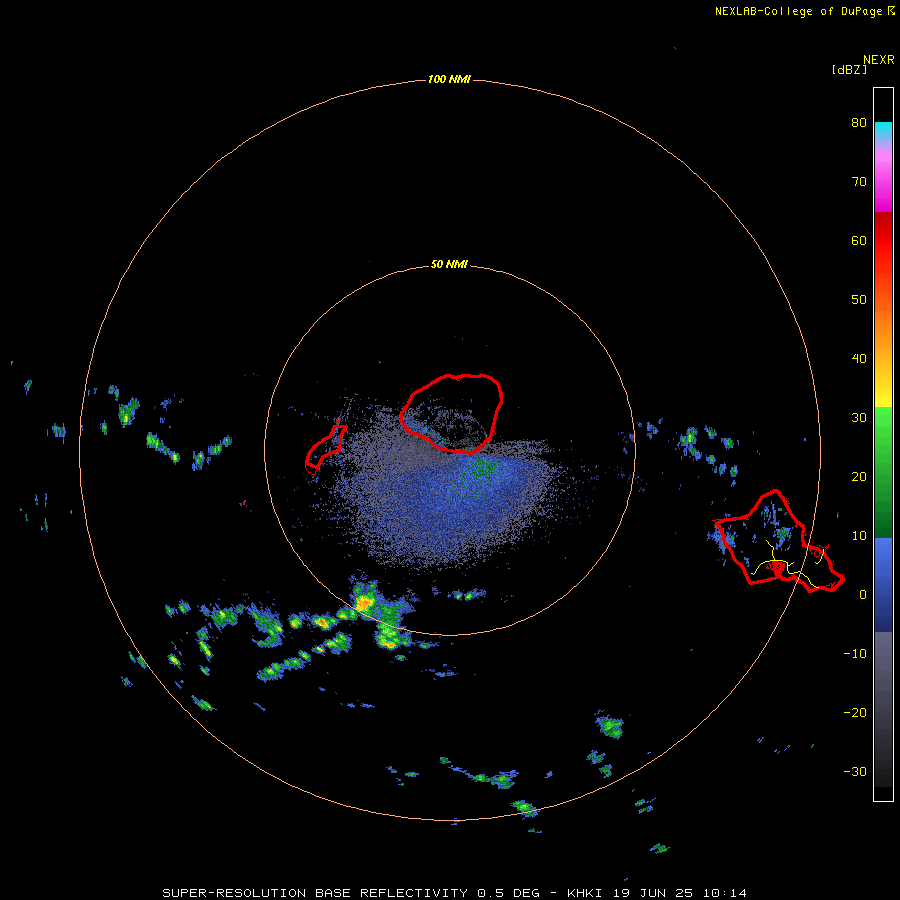Click the 70 value on the dBZ scale

tap(859, 182)
